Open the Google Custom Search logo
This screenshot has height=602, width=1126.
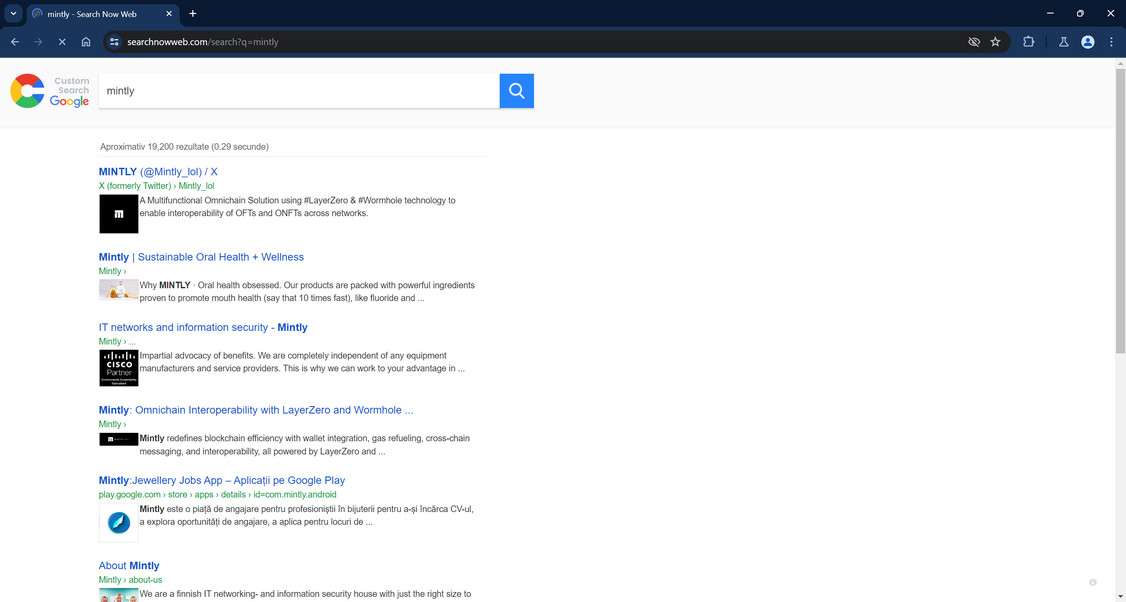46,91
